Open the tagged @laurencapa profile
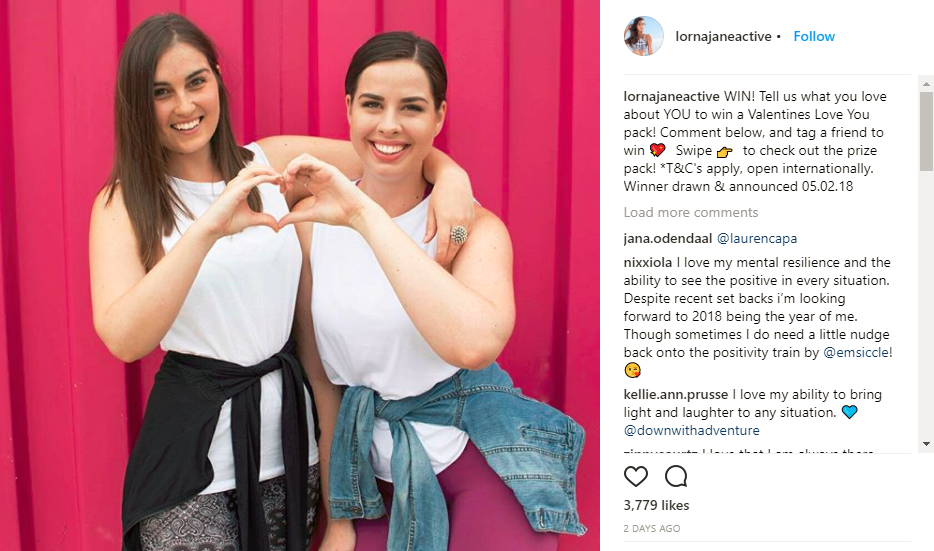Viewport: 934px width, 551px height. click(x=756, y=238)
